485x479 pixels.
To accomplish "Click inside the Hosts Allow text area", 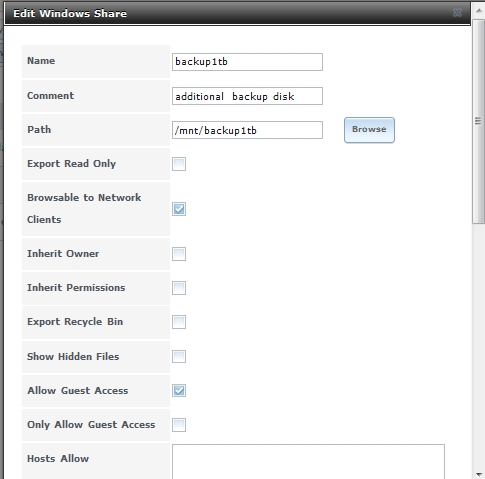I will coord(308,462).
